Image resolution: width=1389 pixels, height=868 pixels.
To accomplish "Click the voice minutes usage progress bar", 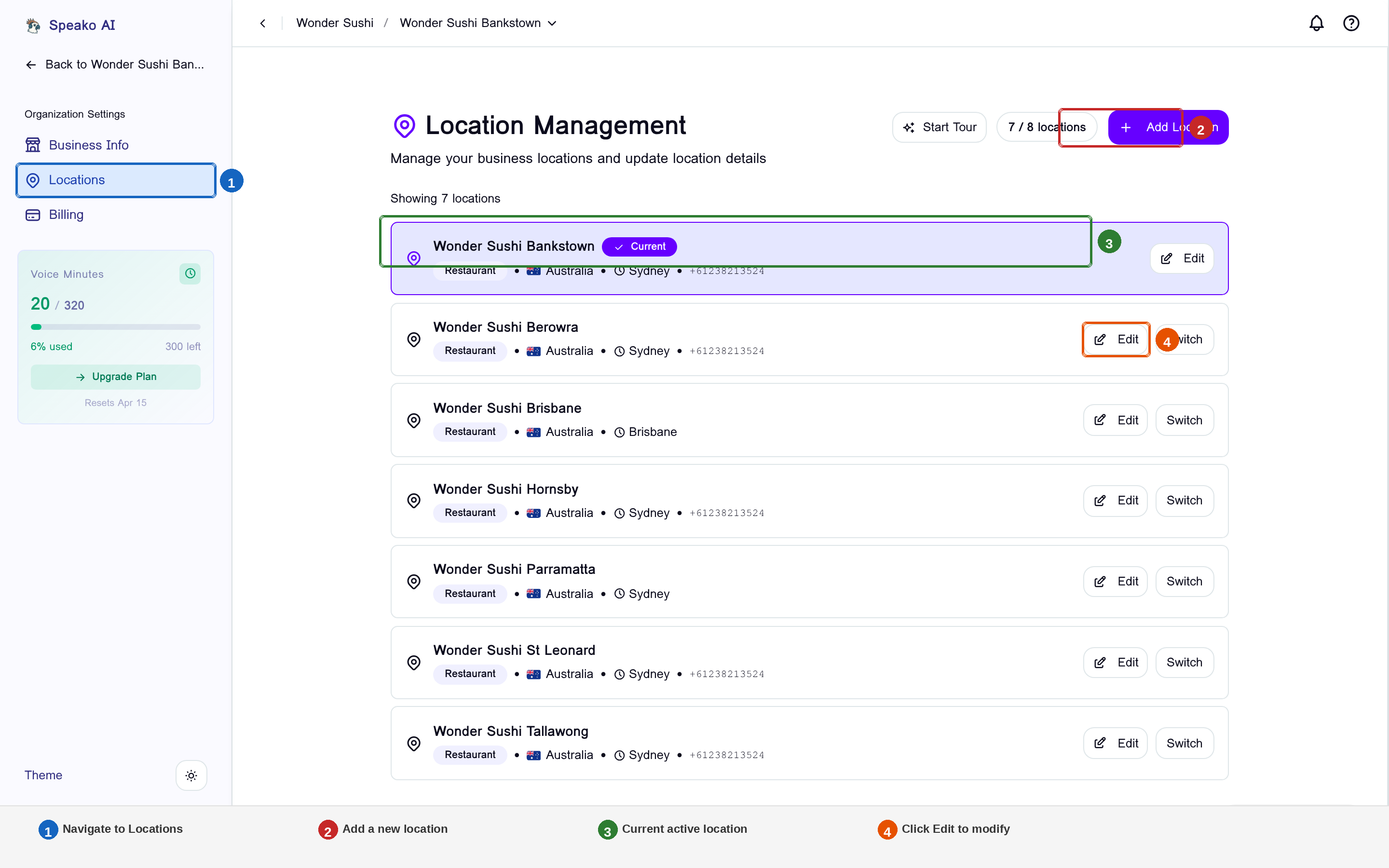I will point(115,326).
